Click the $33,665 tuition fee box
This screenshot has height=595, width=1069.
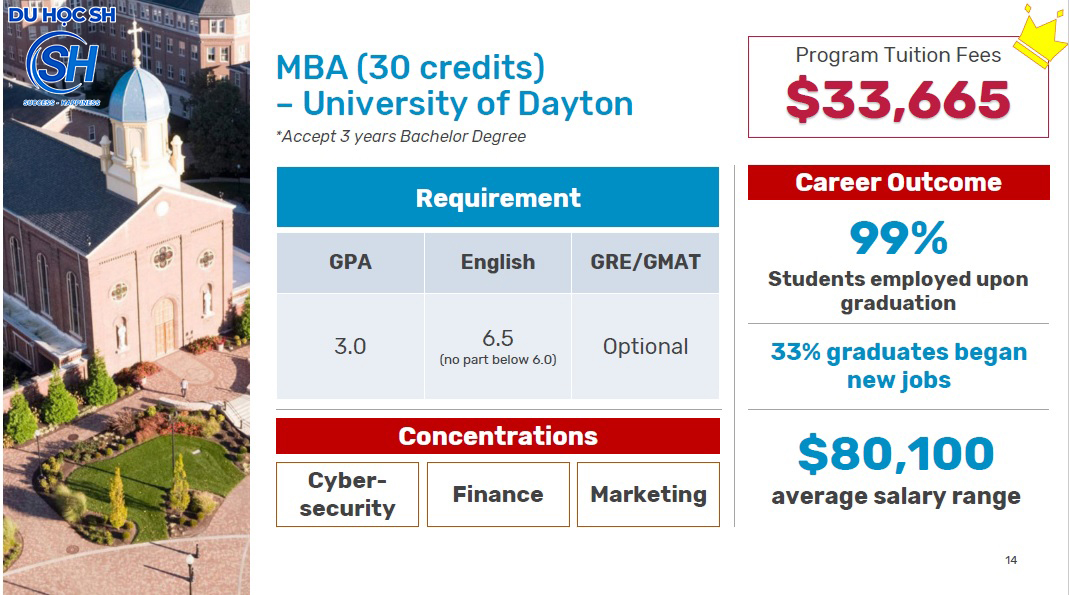(x=898, y=87)
